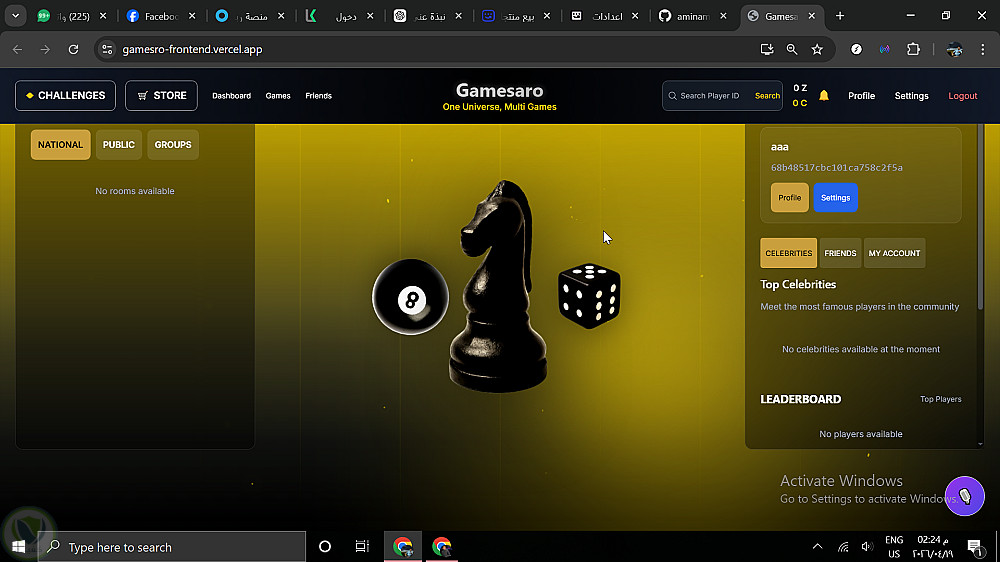Click the second Chrome taskbar icon
The width and height of the screenshot is (1000, 562).
pos(441,547)
